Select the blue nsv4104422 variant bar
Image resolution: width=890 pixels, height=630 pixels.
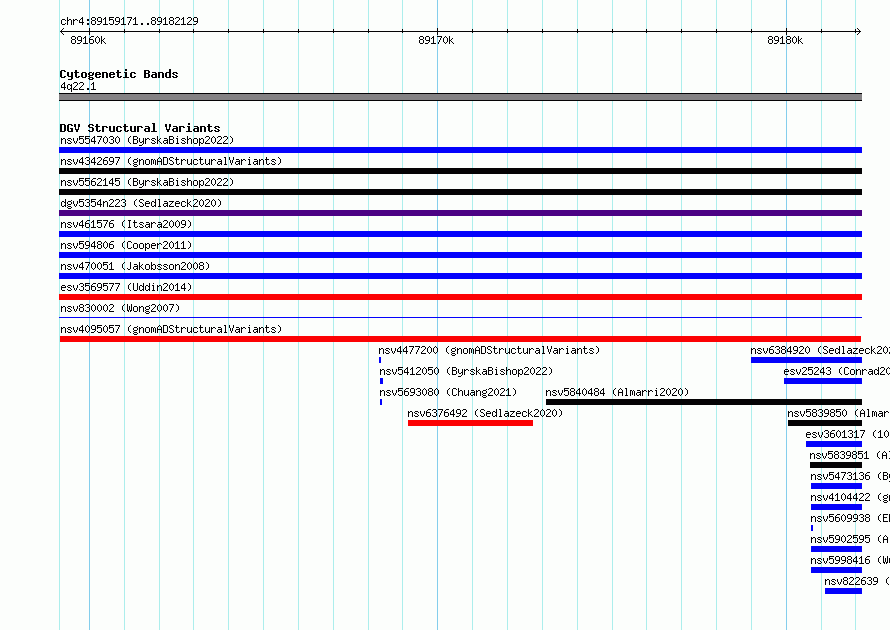(x=837, y=507)
